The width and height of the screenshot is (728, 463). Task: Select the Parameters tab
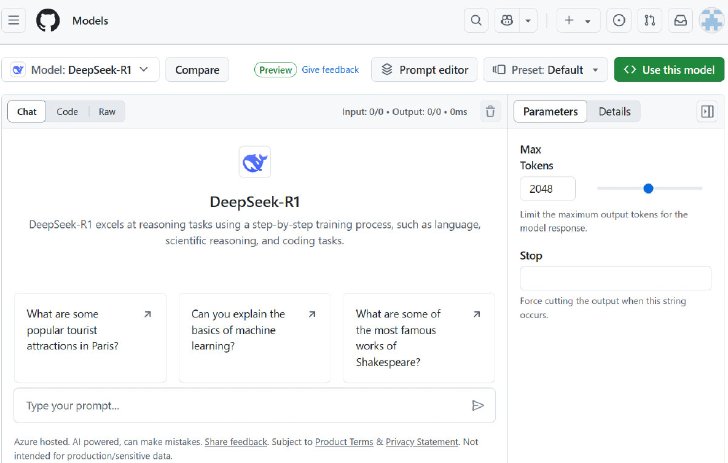click(x=550, y=111)
